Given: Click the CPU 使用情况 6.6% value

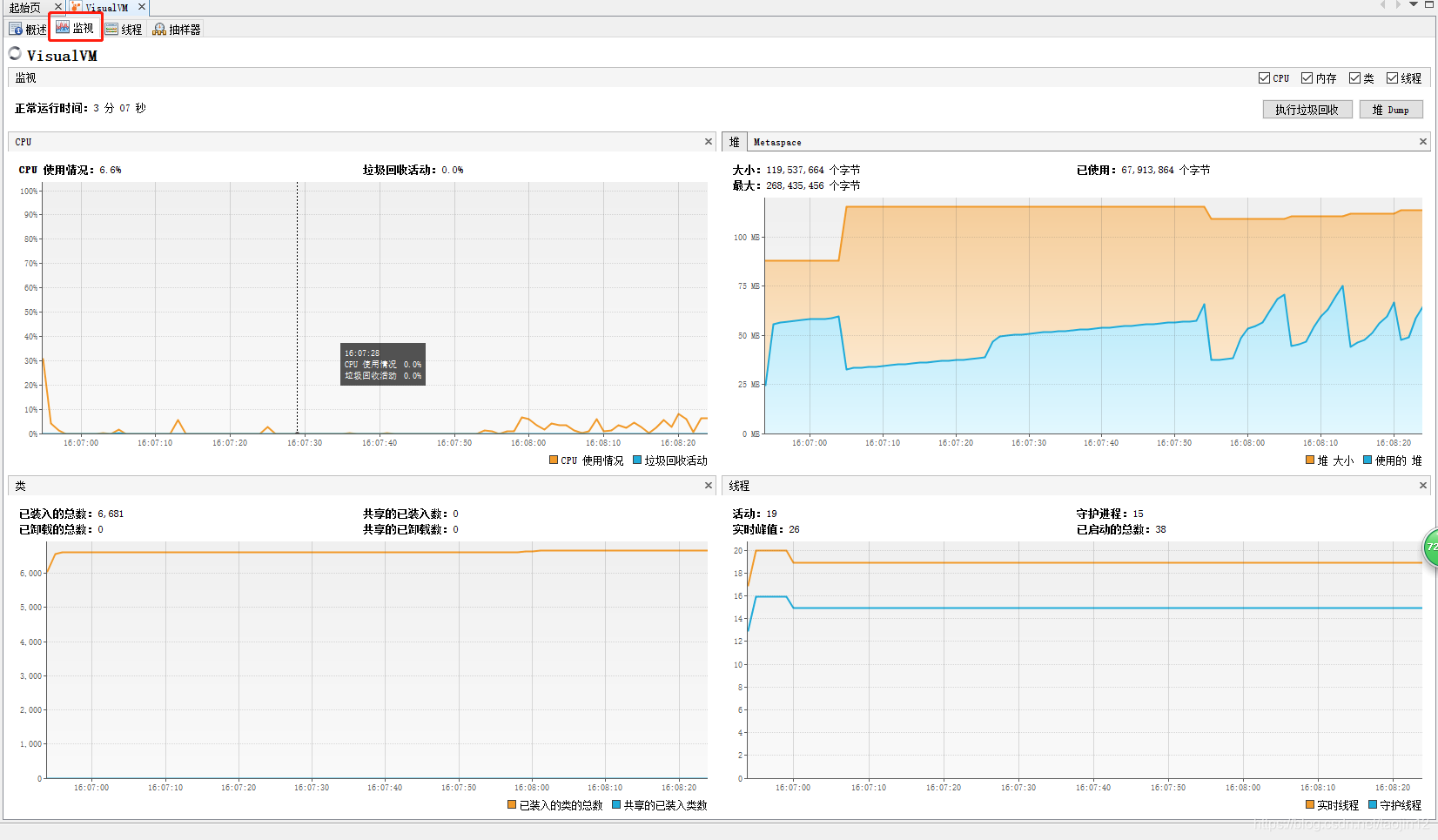Looking at the screenshot, I should click(111, 170).
